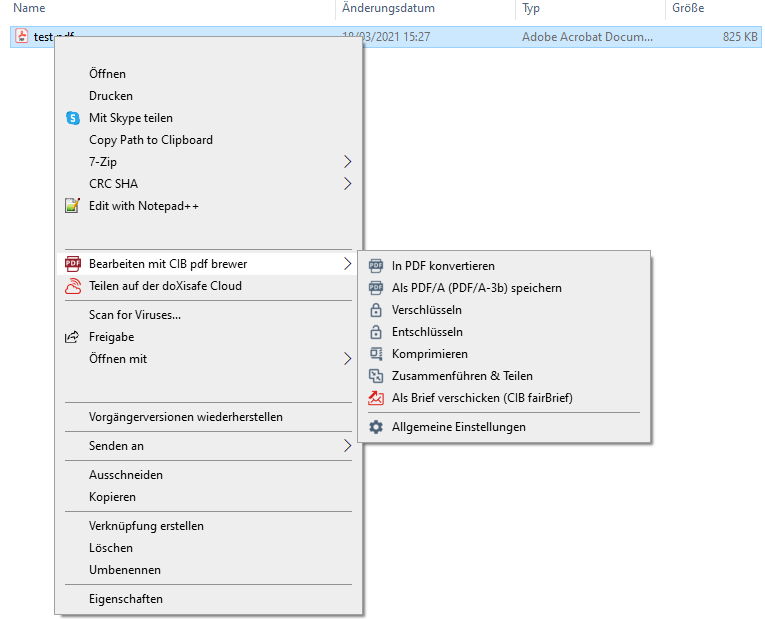Sort files by Änderungsdatum column header
Screen dimensions: 765x619
coord(388,8)
